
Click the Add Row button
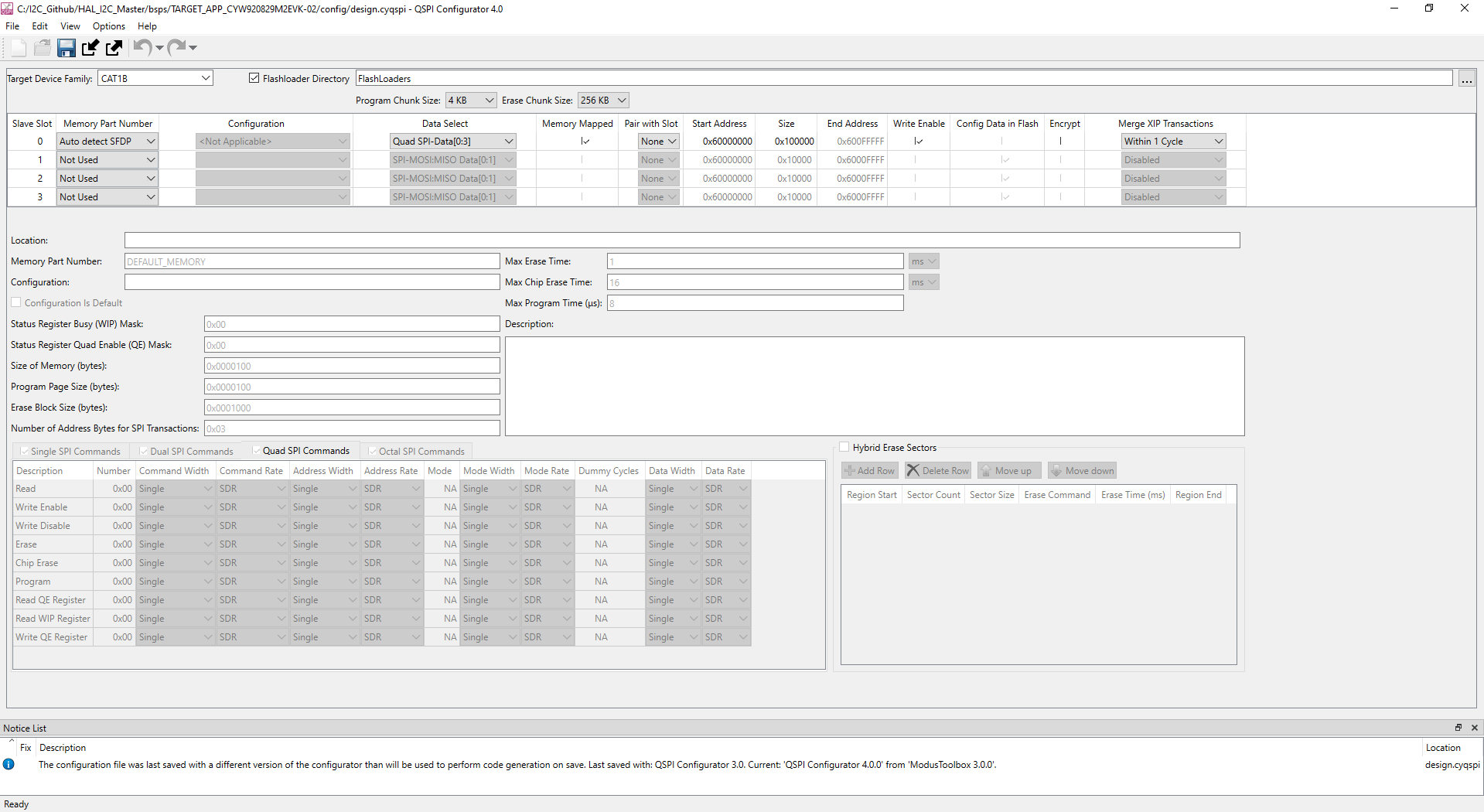pyautogui.click(x=869, y=470)
